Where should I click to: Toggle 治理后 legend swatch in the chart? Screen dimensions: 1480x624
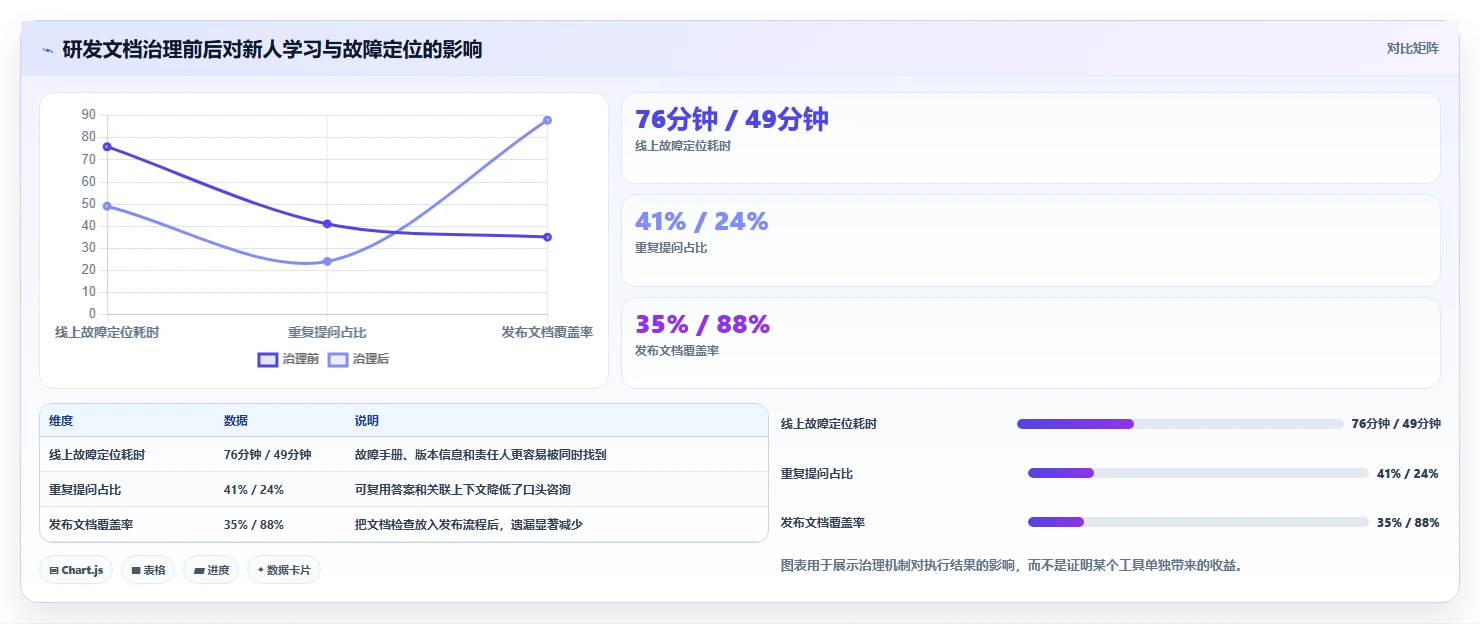tap(338, 359)
